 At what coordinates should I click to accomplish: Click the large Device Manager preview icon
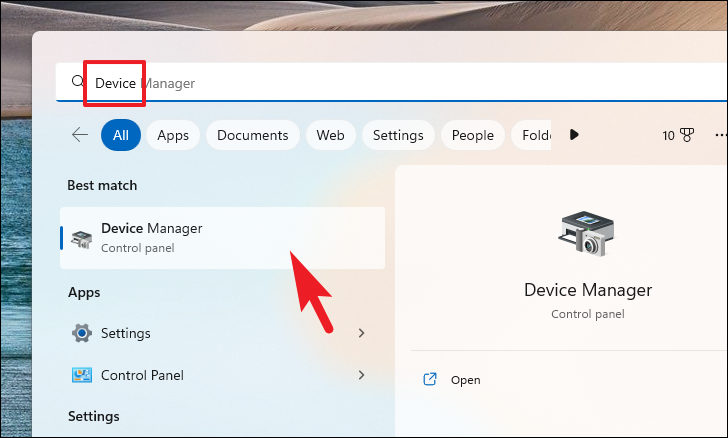(x=586, y=234)
